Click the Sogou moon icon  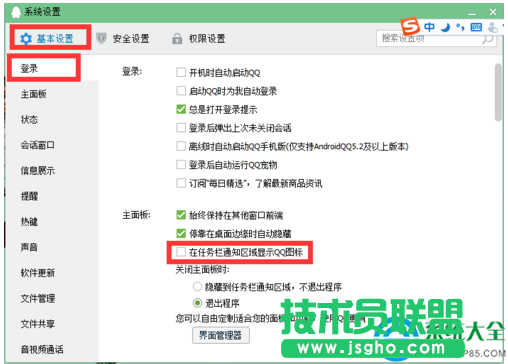pyautogui.click(x=445, y=27)
